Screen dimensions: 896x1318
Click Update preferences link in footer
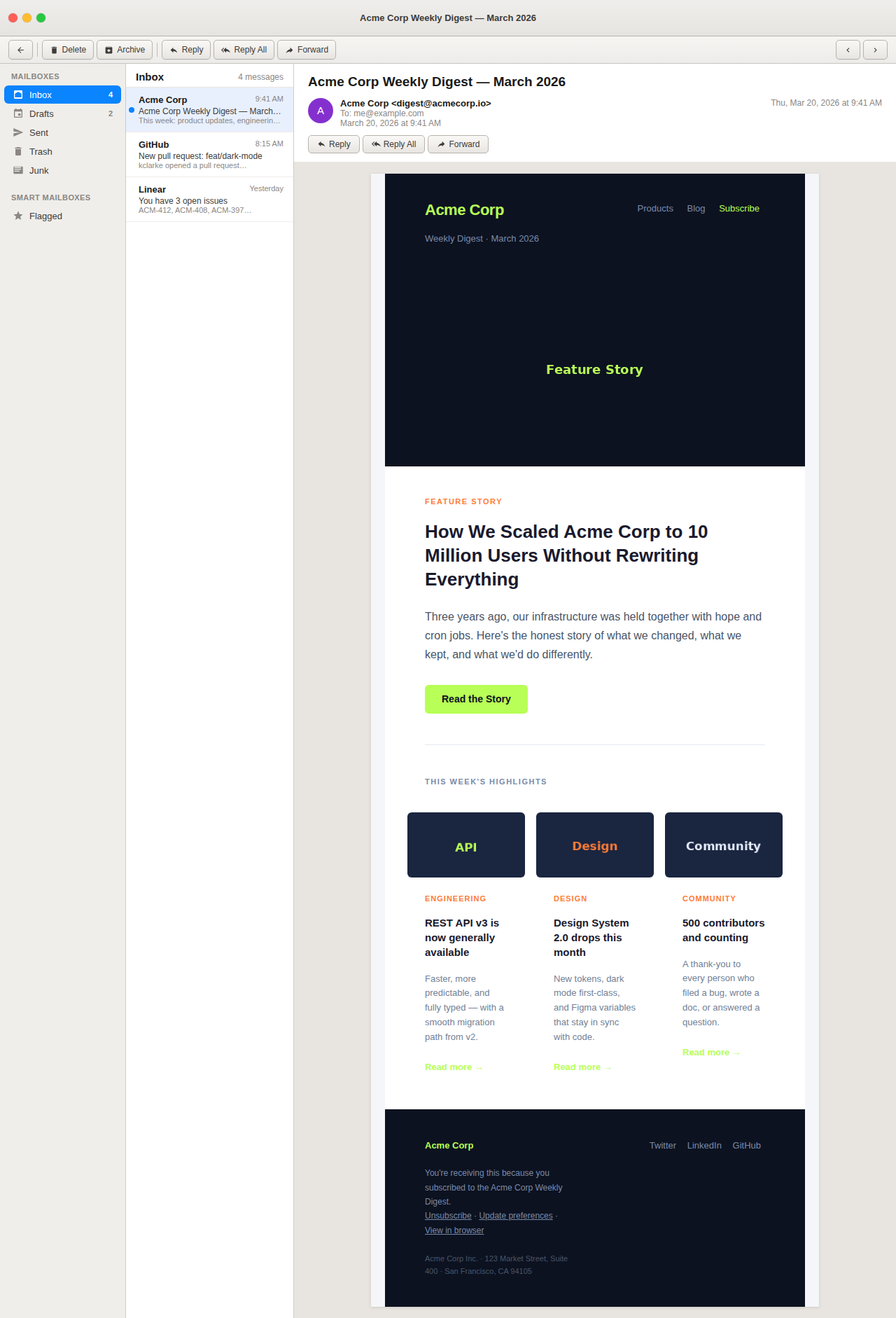click(516, 1216)
